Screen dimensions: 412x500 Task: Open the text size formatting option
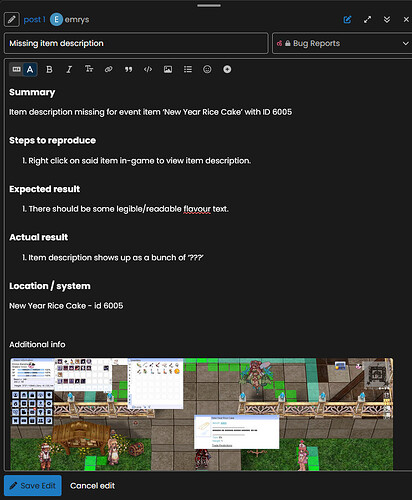[x=89, y=69]
